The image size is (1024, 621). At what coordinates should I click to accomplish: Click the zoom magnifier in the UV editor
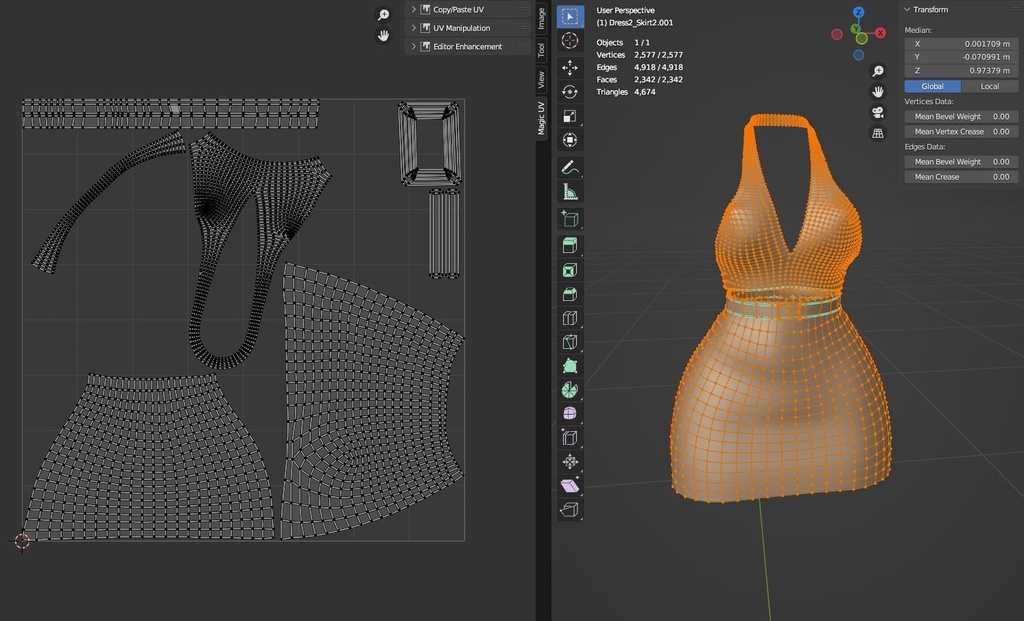click(x=382, y=15)
